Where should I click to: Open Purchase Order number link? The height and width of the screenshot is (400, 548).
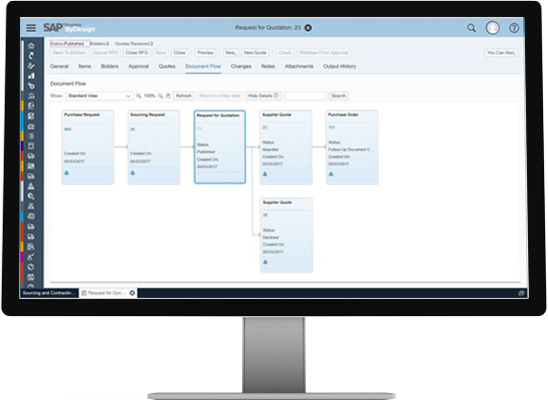(x=332, y=128)
